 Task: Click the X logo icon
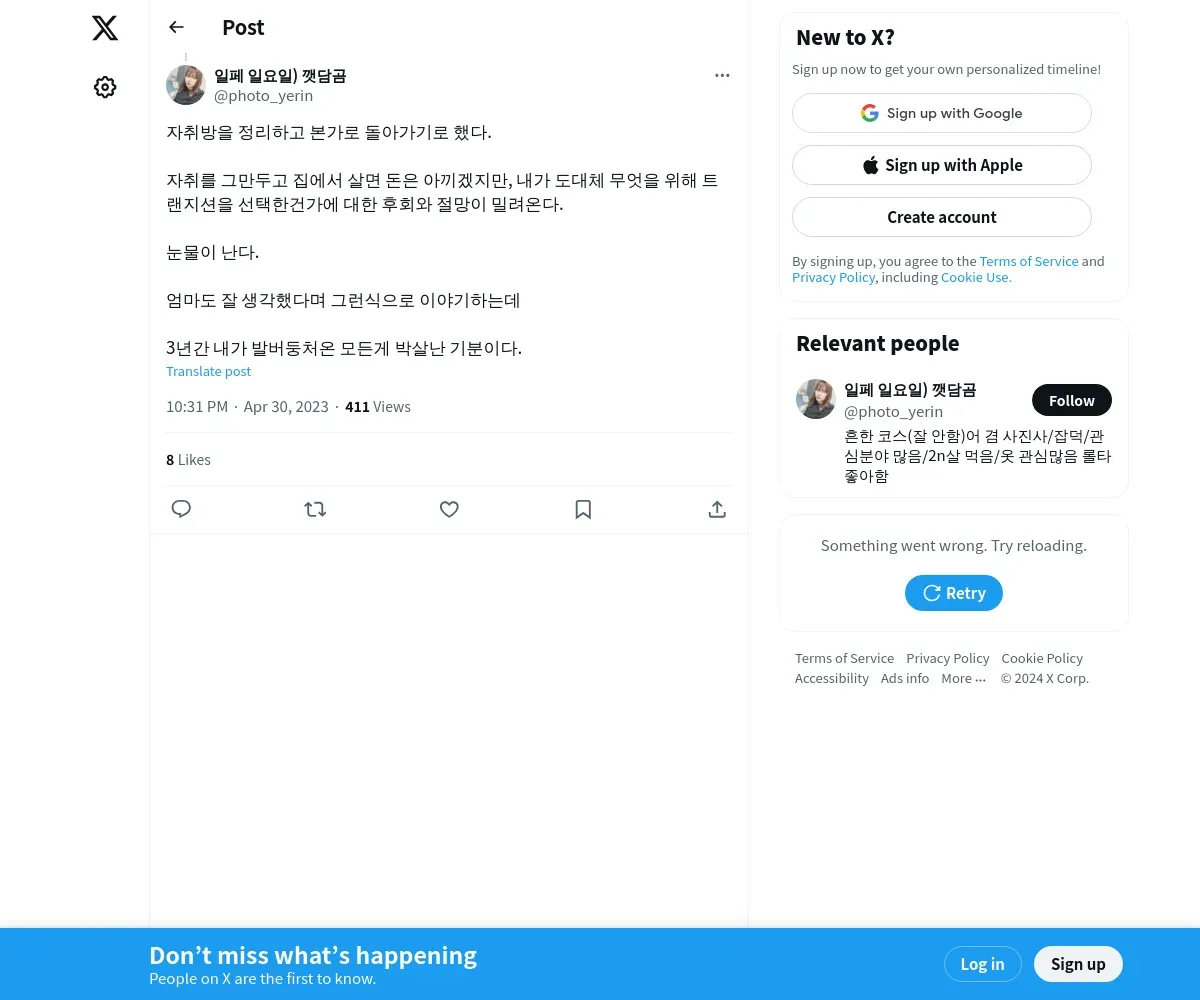point(105,28)
